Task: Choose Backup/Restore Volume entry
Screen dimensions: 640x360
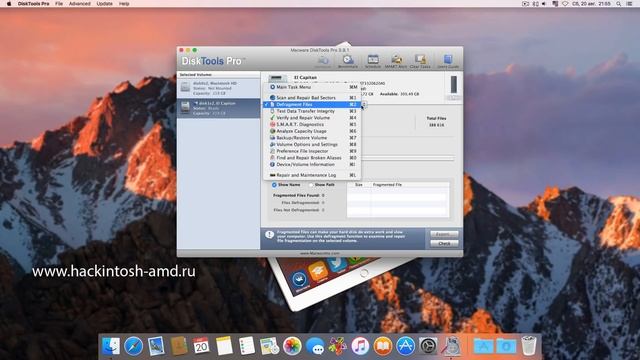Action: [x=312, y=138]
